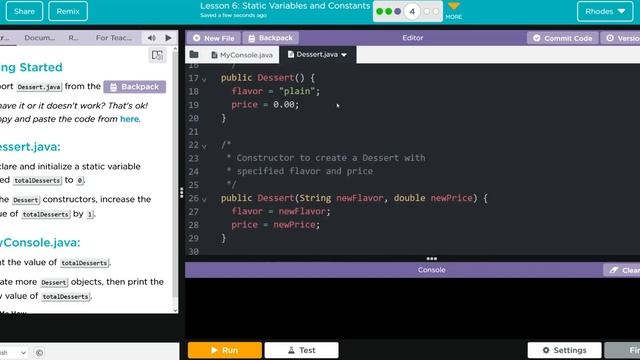Click the Lesson 6 title text

tap(285, 6)
